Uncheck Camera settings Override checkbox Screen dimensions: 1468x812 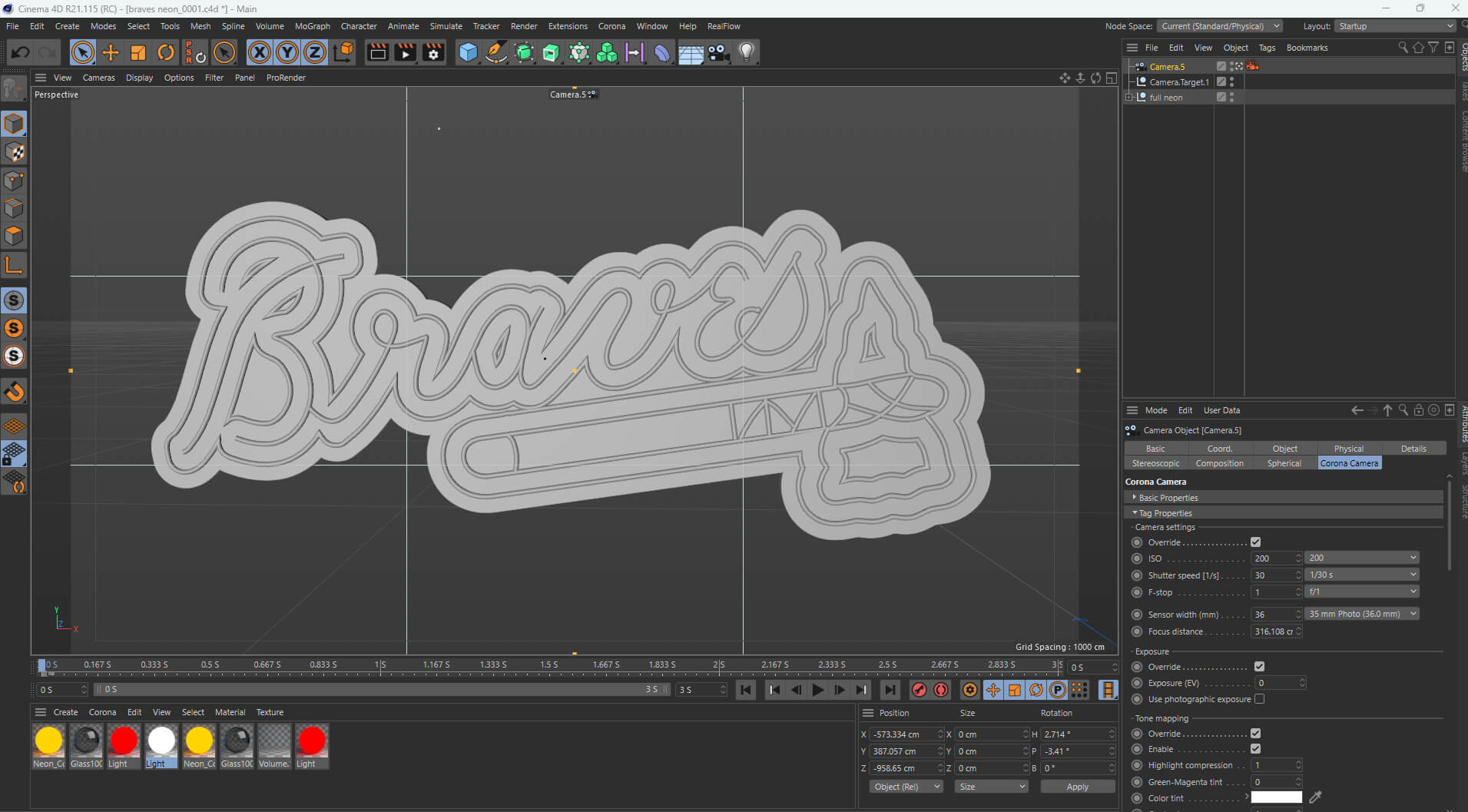point(1255,542)
